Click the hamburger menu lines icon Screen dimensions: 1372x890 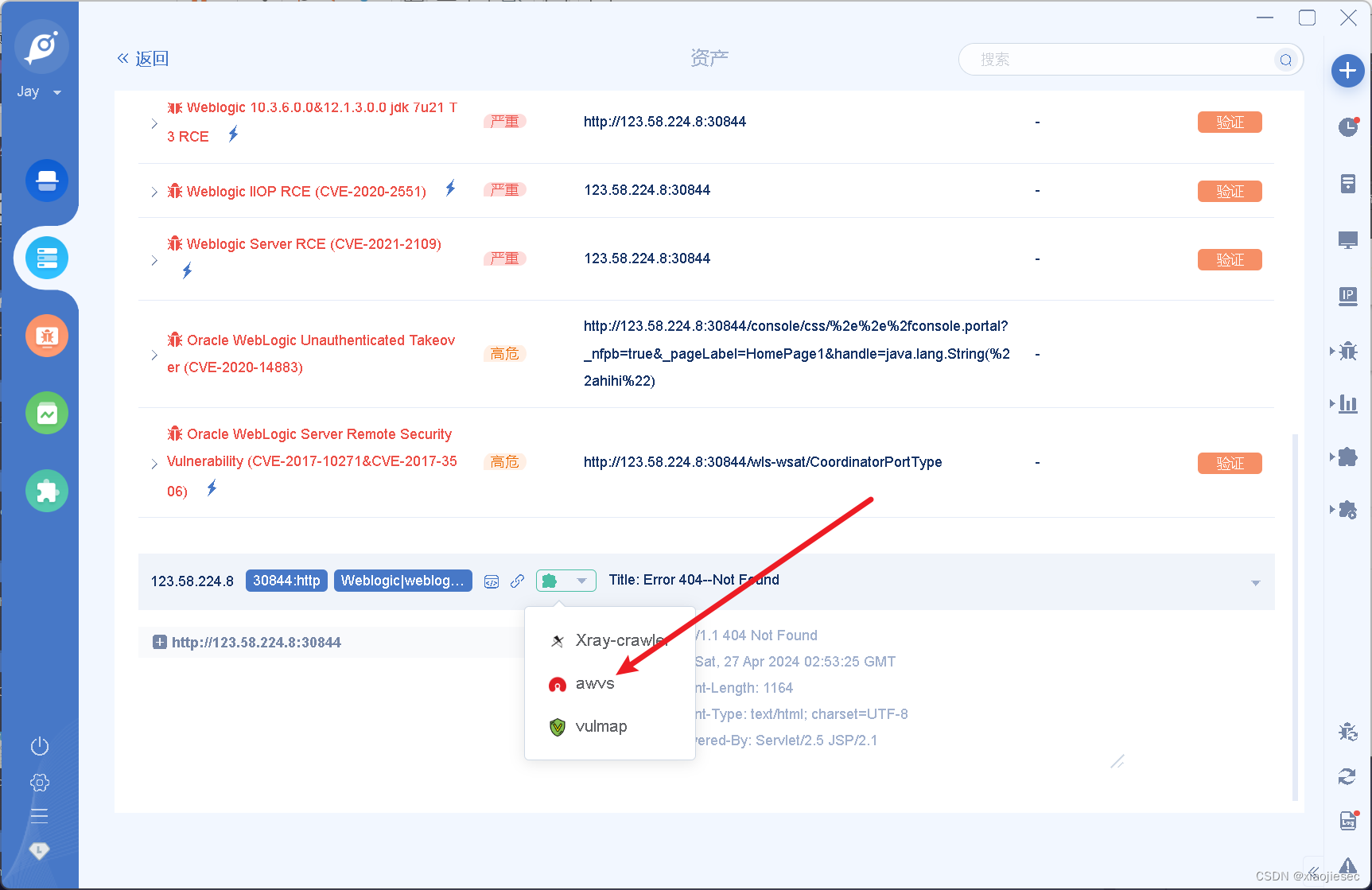pos(40,816)
